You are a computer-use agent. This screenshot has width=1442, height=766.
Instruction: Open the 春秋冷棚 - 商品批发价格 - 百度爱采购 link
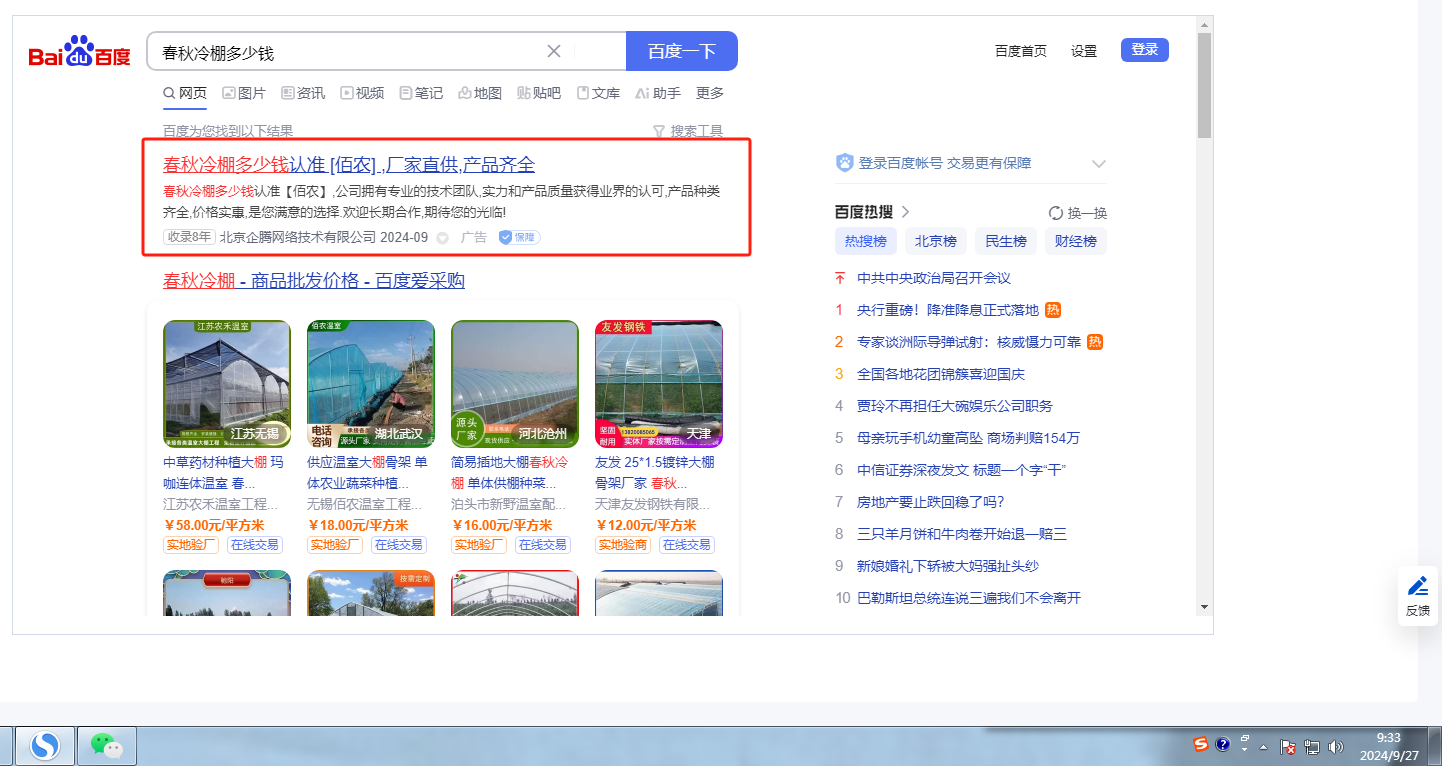coord(314,281)
